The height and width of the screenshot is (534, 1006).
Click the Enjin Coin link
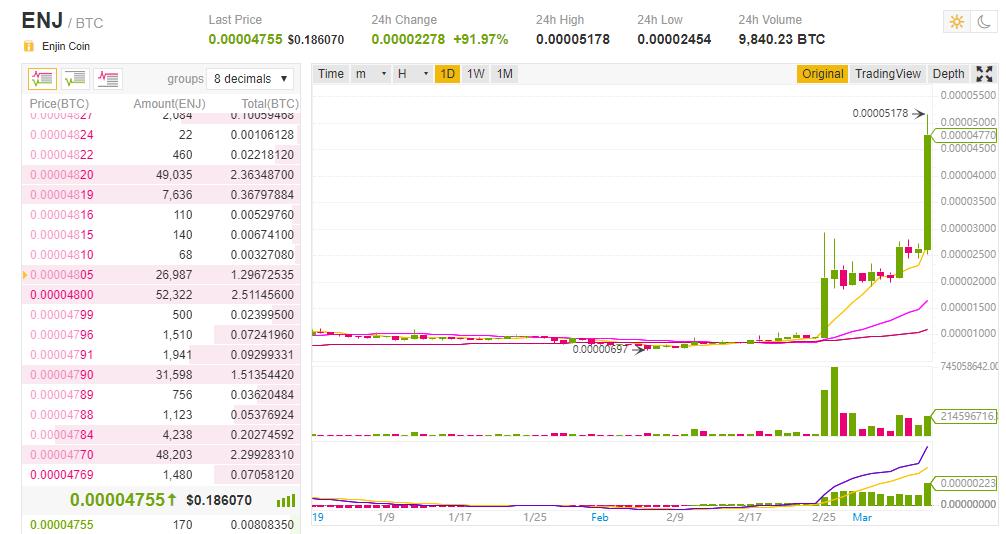(x=66, y=46)
